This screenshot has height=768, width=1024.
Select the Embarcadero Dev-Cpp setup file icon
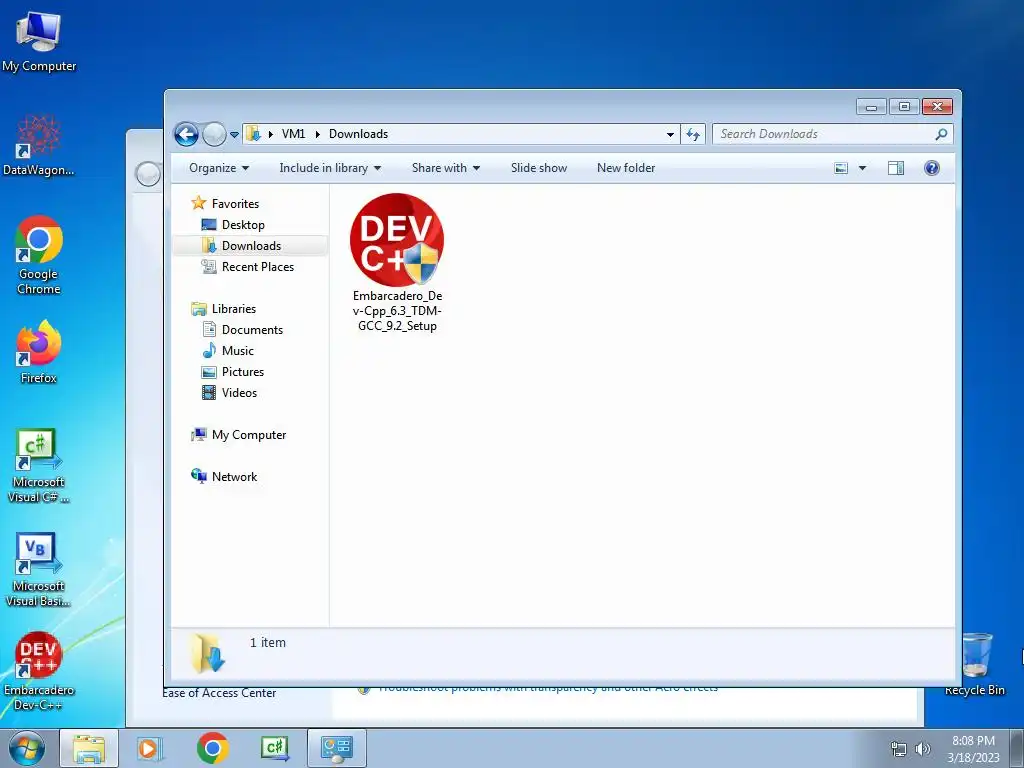397,240
